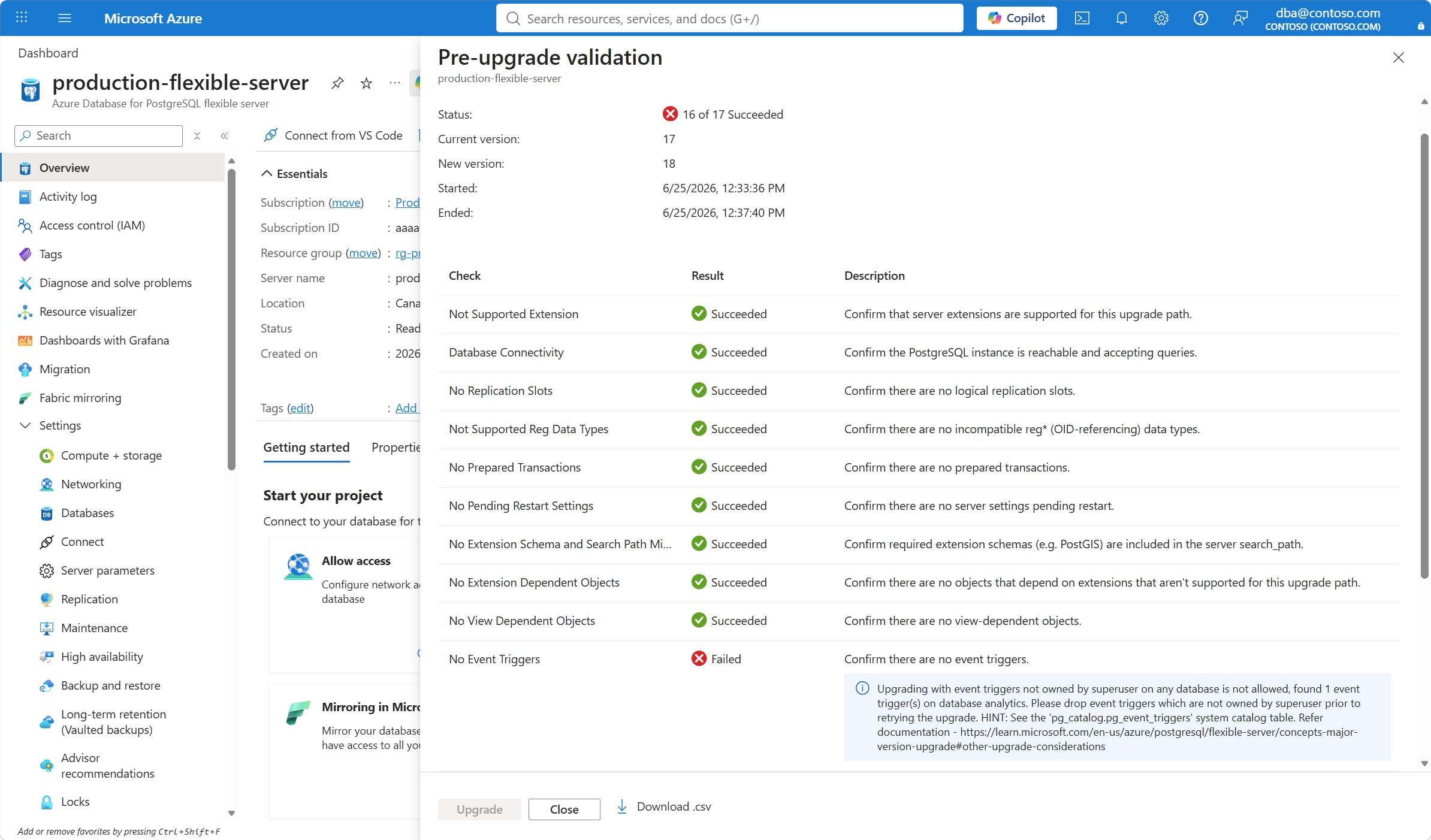Viewport: 1431px width, 840px height.
Task: Focus the top resource search box
Action: click(729, 19)
